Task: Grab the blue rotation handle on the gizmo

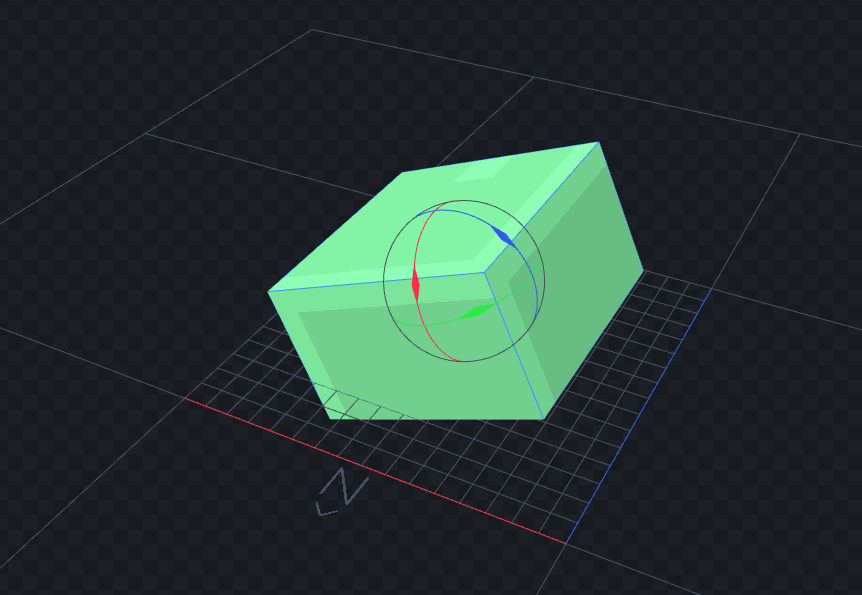Action: pos(503,236)
